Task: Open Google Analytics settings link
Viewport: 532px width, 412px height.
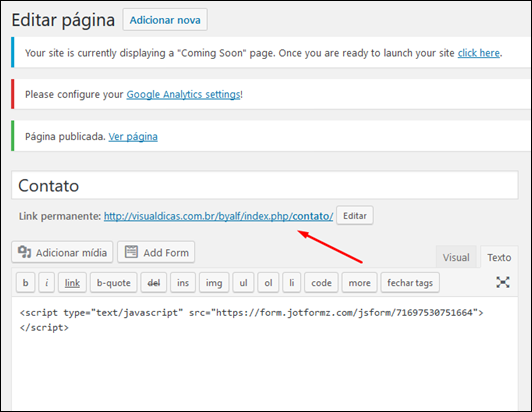Action: [184, 94]
